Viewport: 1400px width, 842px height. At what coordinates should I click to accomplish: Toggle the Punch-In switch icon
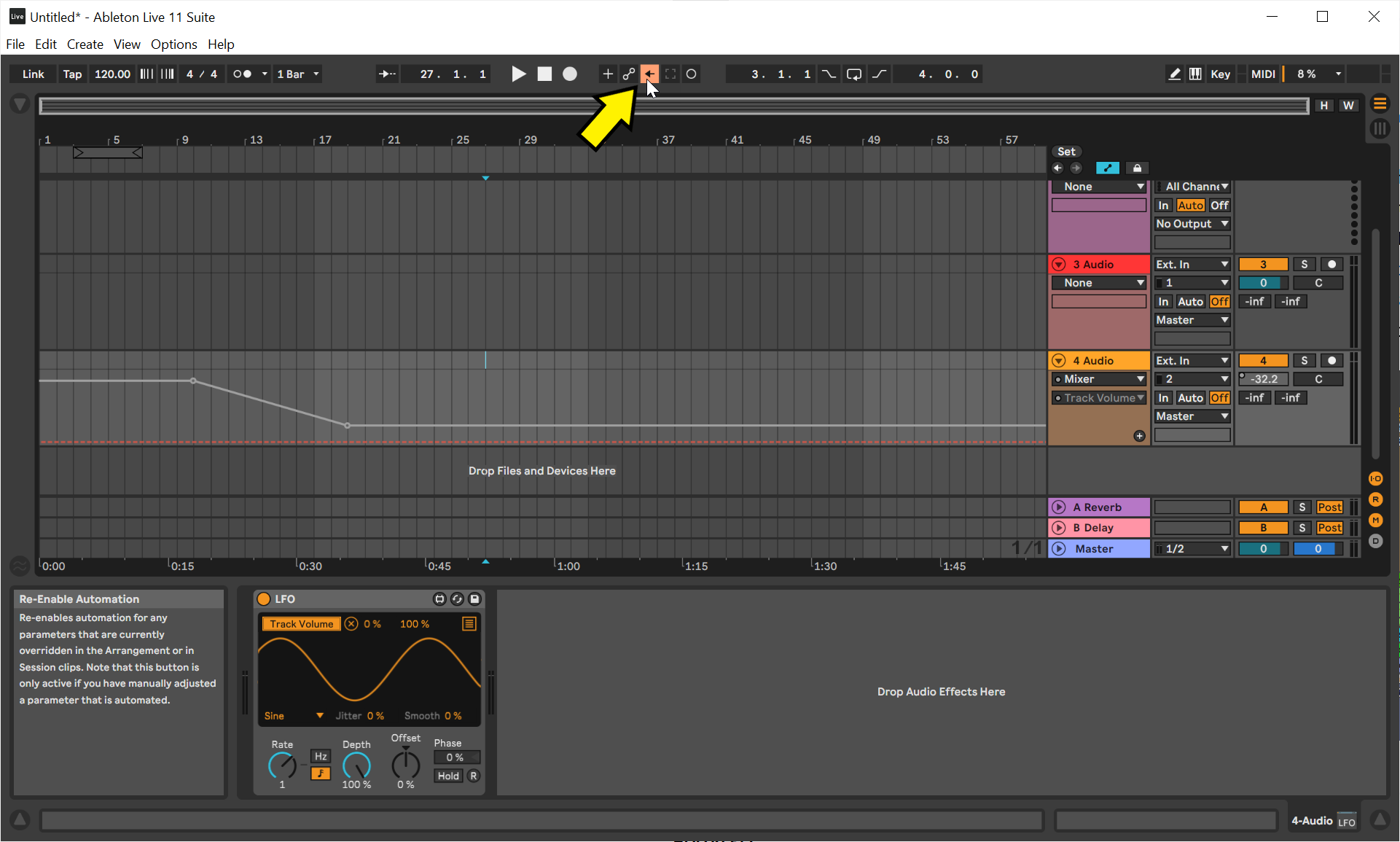pos(829,74)
